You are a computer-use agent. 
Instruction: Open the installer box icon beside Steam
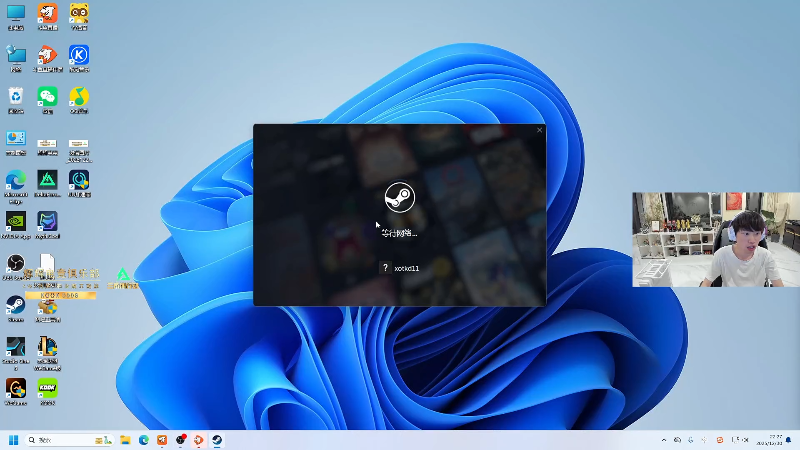(47, 309)
